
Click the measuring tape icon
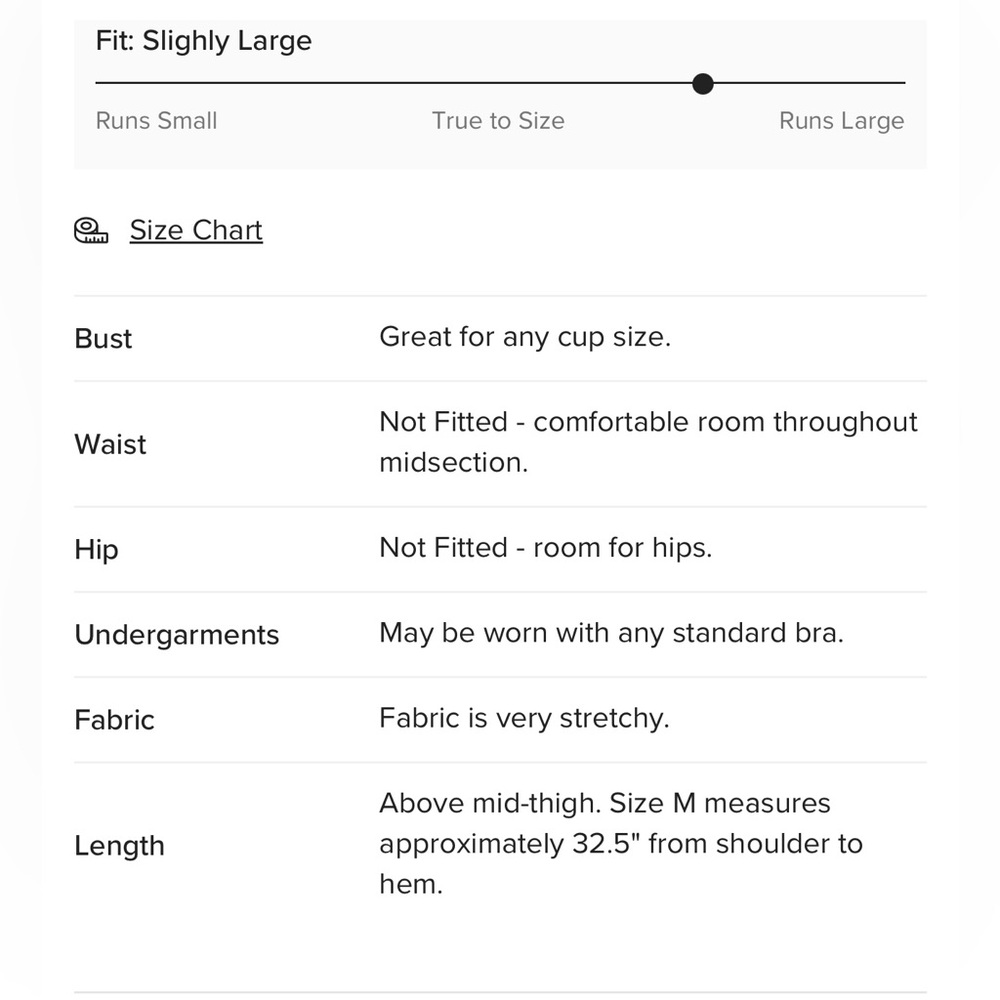pyautogui.click(x=91, y=231)
